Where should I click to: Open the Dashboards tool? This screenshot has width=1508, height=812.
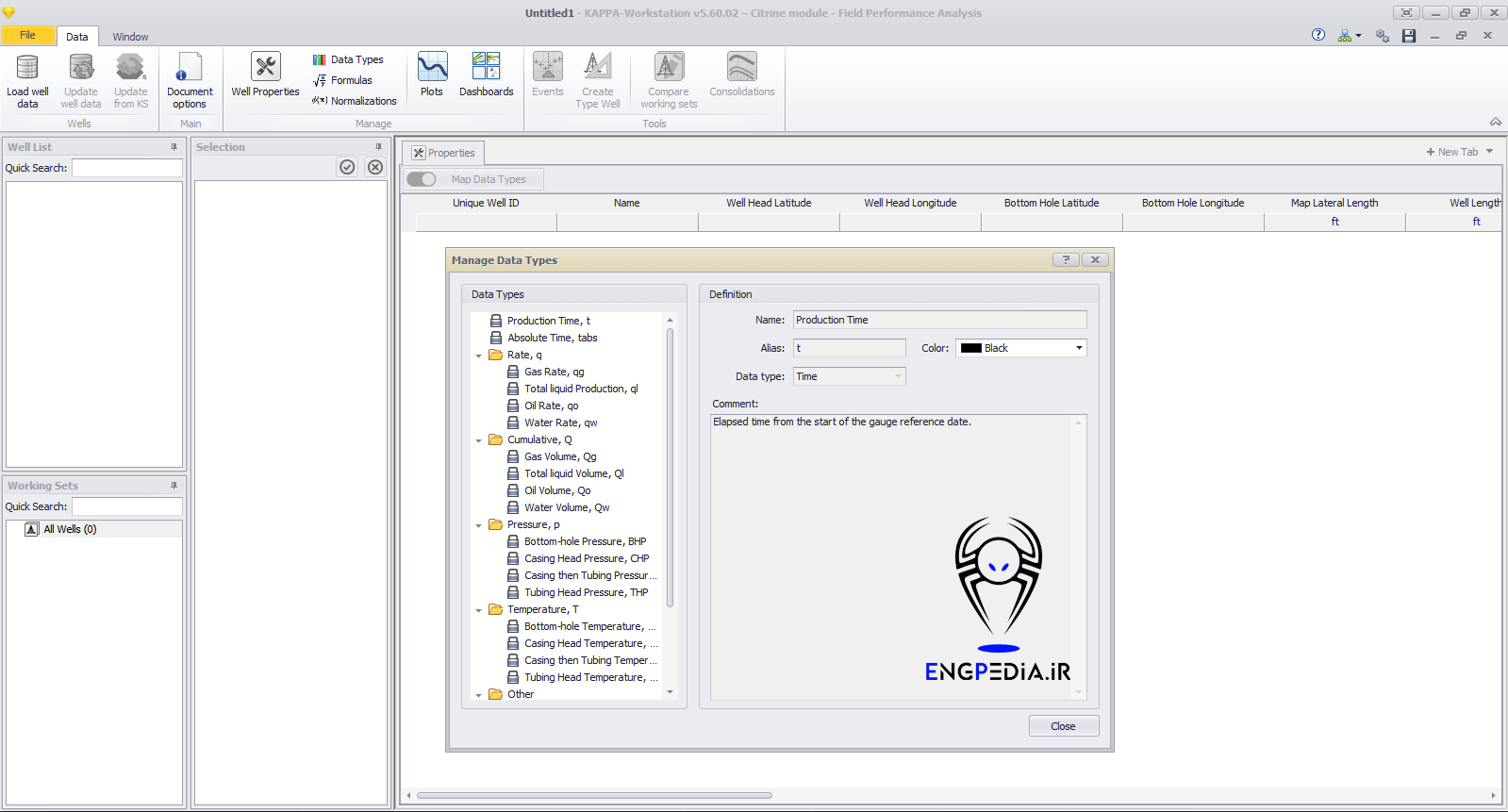pyautogui.click(x=486, y=69)
